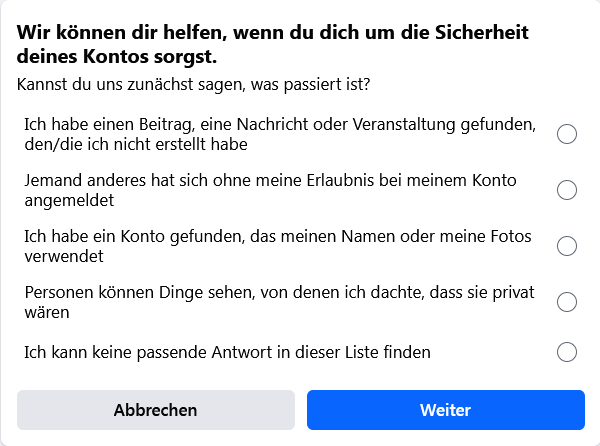Choose the radio for no matching answer
The width and height of the screenshot is (600, 446).
[567, 352]
